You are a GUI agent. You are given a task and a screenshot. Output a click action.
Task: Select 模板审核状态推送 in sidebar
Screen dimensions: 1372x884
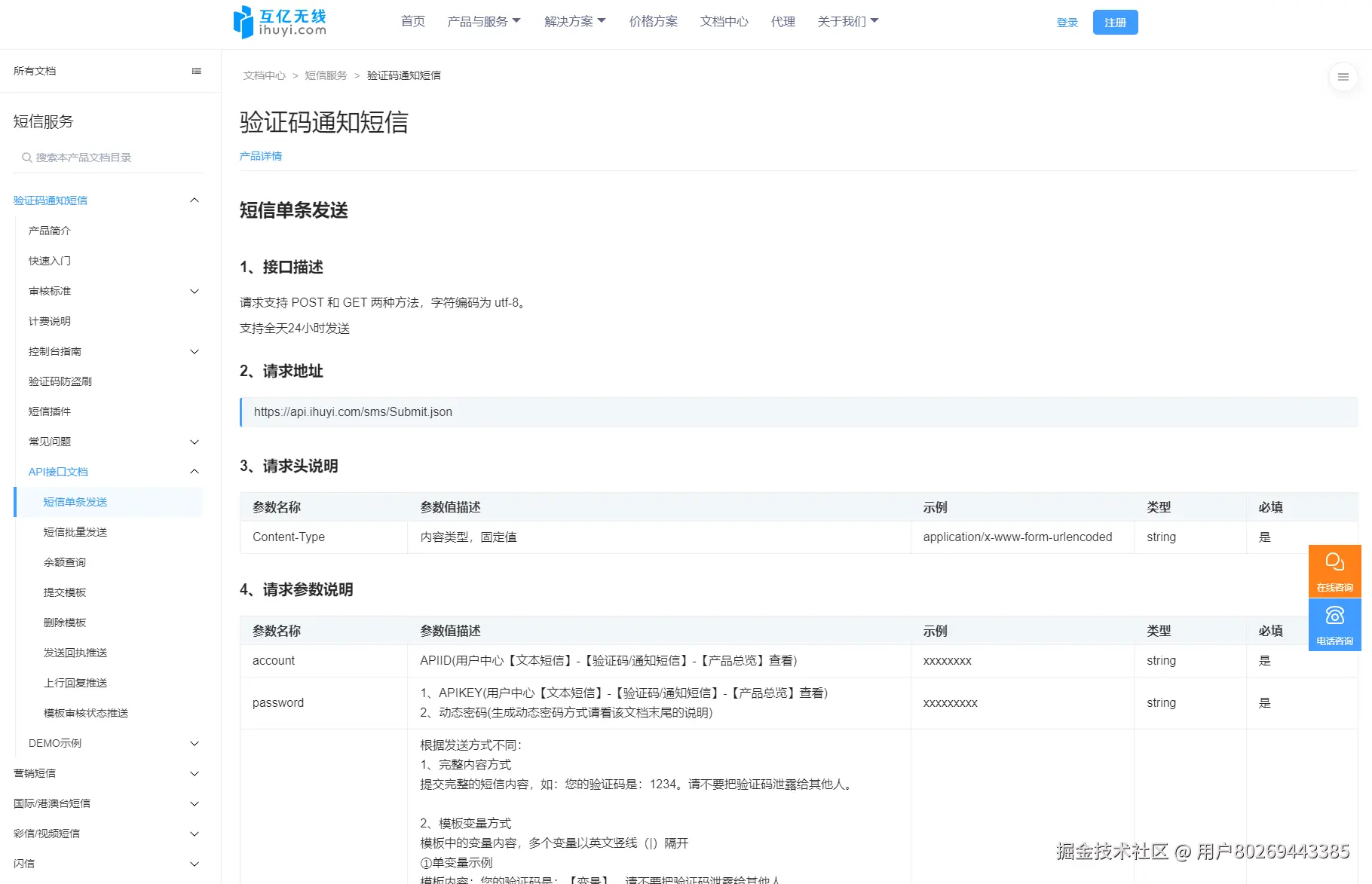(85, 713)
